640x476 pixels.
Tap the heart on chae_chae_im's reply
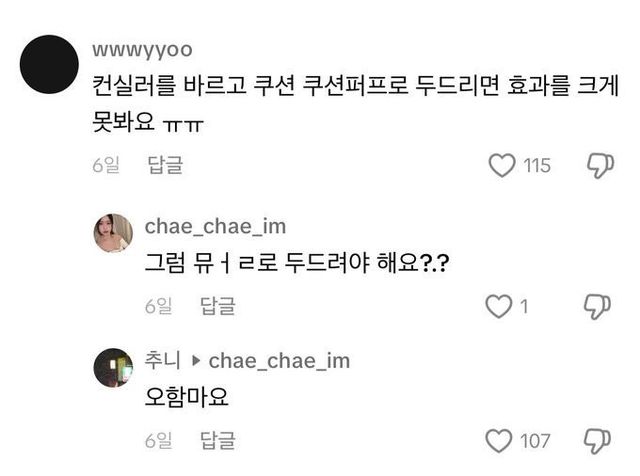[498, 307]
